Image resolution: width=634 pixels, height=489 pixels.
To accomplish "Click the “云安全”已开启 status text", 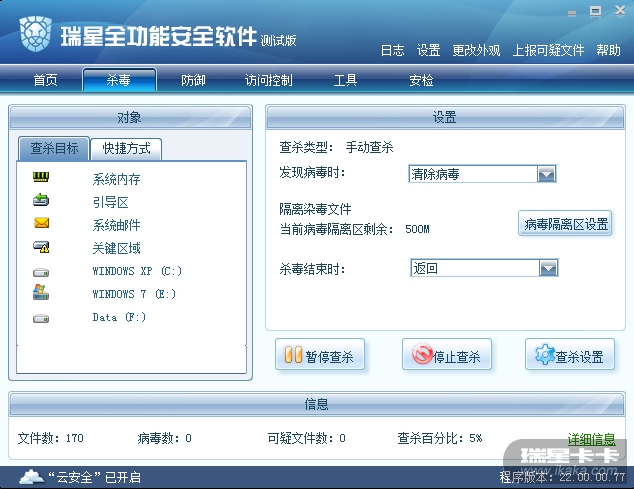I will [95, 477].
